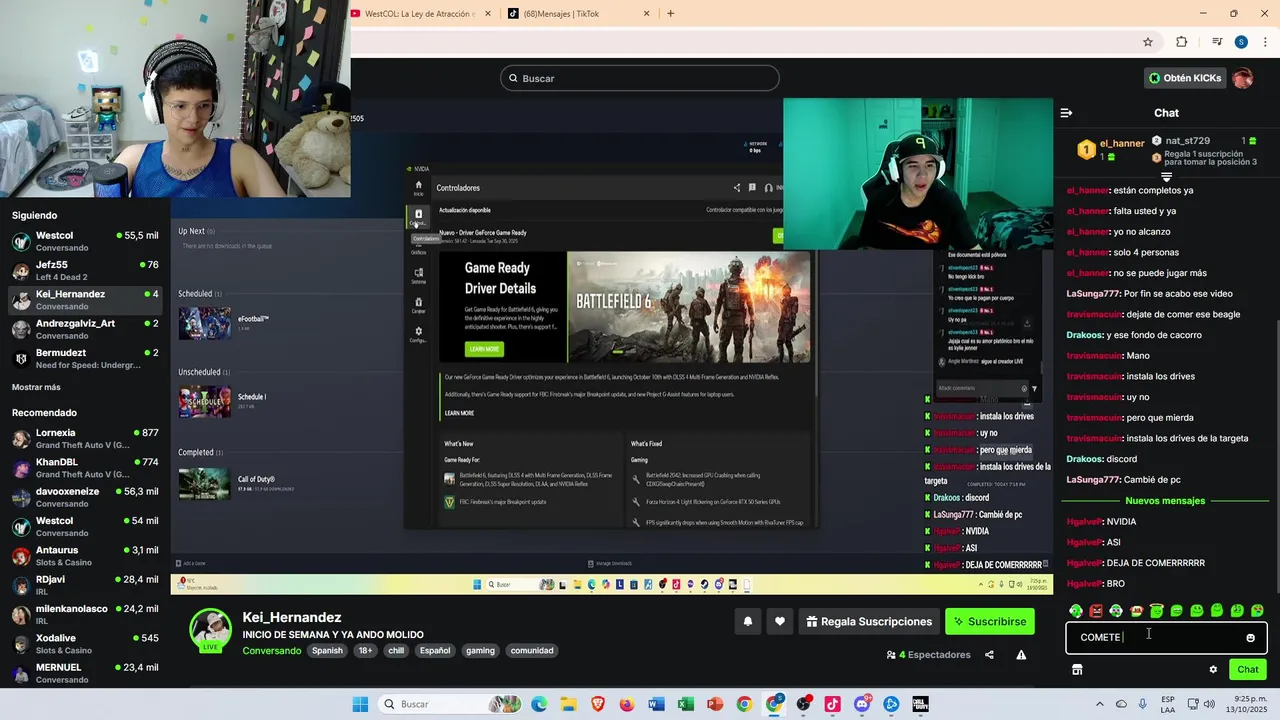Expand followed list with Mostrar más
Viewport: 1280px width, 720px height.
(36, 387)
